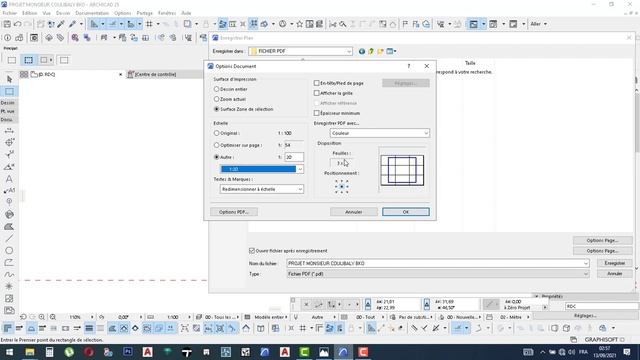Select the Arrow tool in the toolbox
This screenshot has height=360, width=640.
(9, 79)
